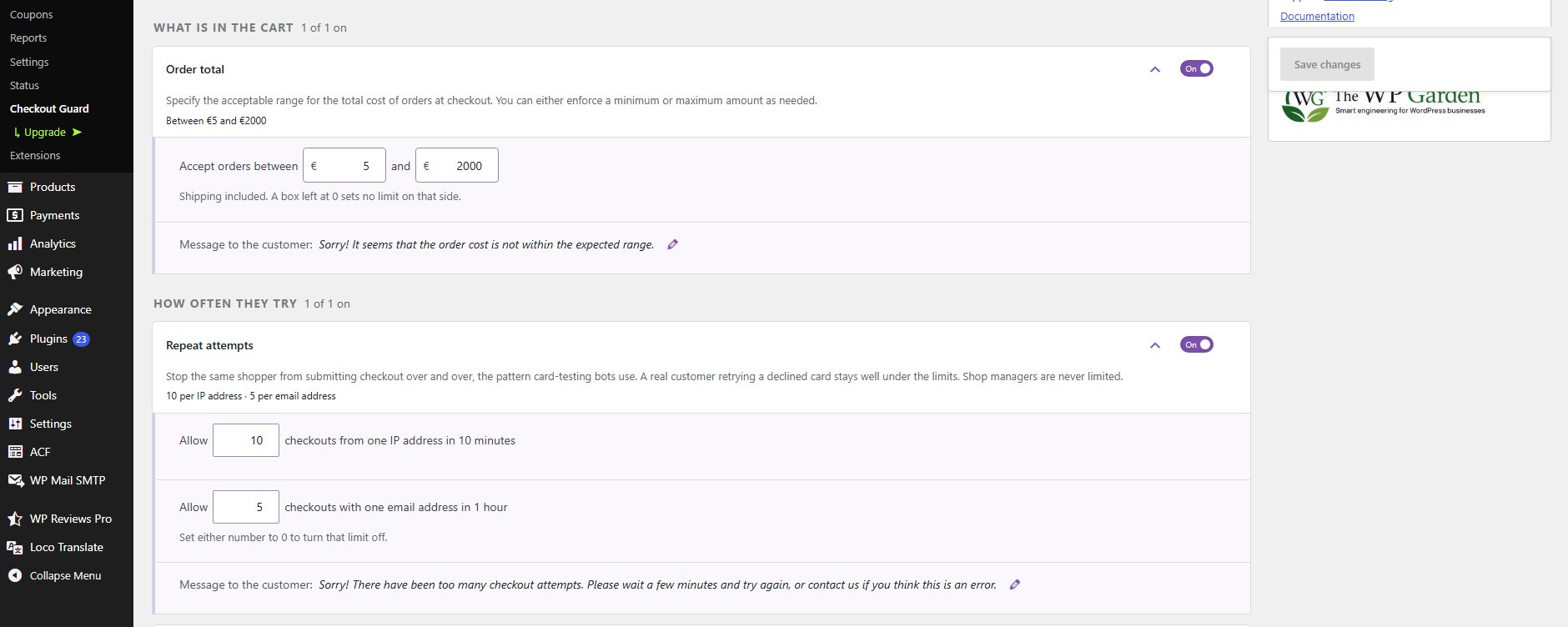Screen dimensions: 1568x627
Task: Click the Collapse Menu arrow icon
Action: coord(15,575)
